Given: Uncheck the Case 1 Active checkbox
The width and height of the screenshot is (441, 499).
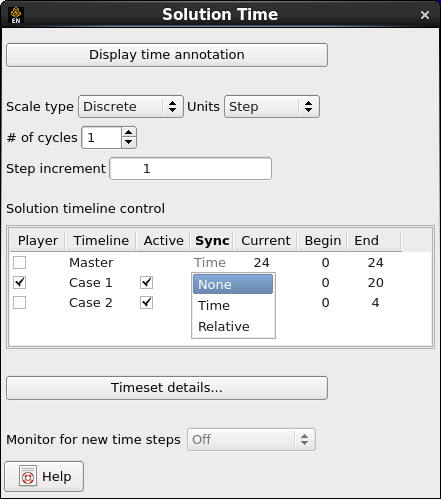Looking at the screenshot, I should [146, 283].
